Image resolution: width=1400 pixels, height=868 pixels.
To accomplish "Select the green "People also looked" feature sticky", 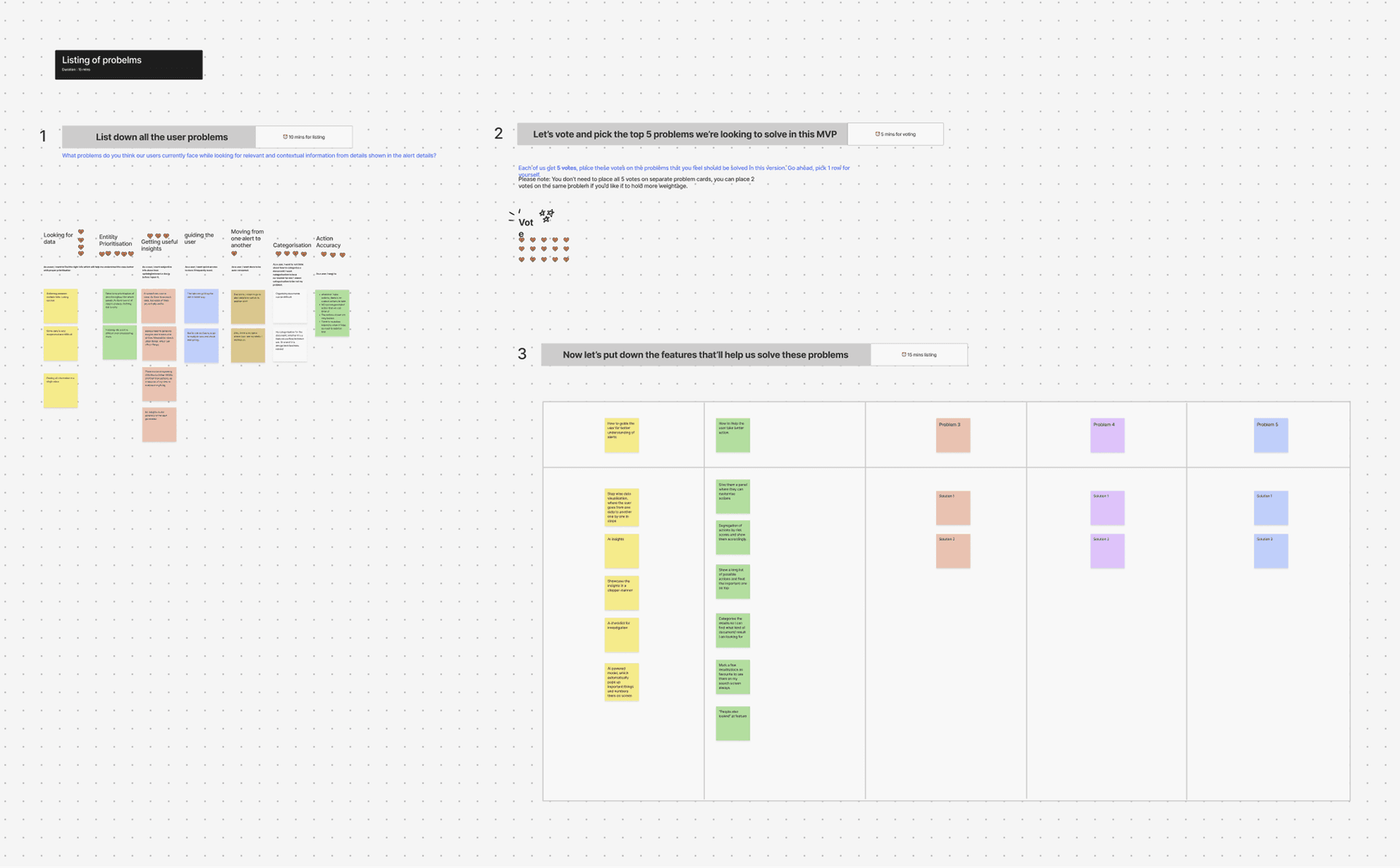I will click(732, 723).
